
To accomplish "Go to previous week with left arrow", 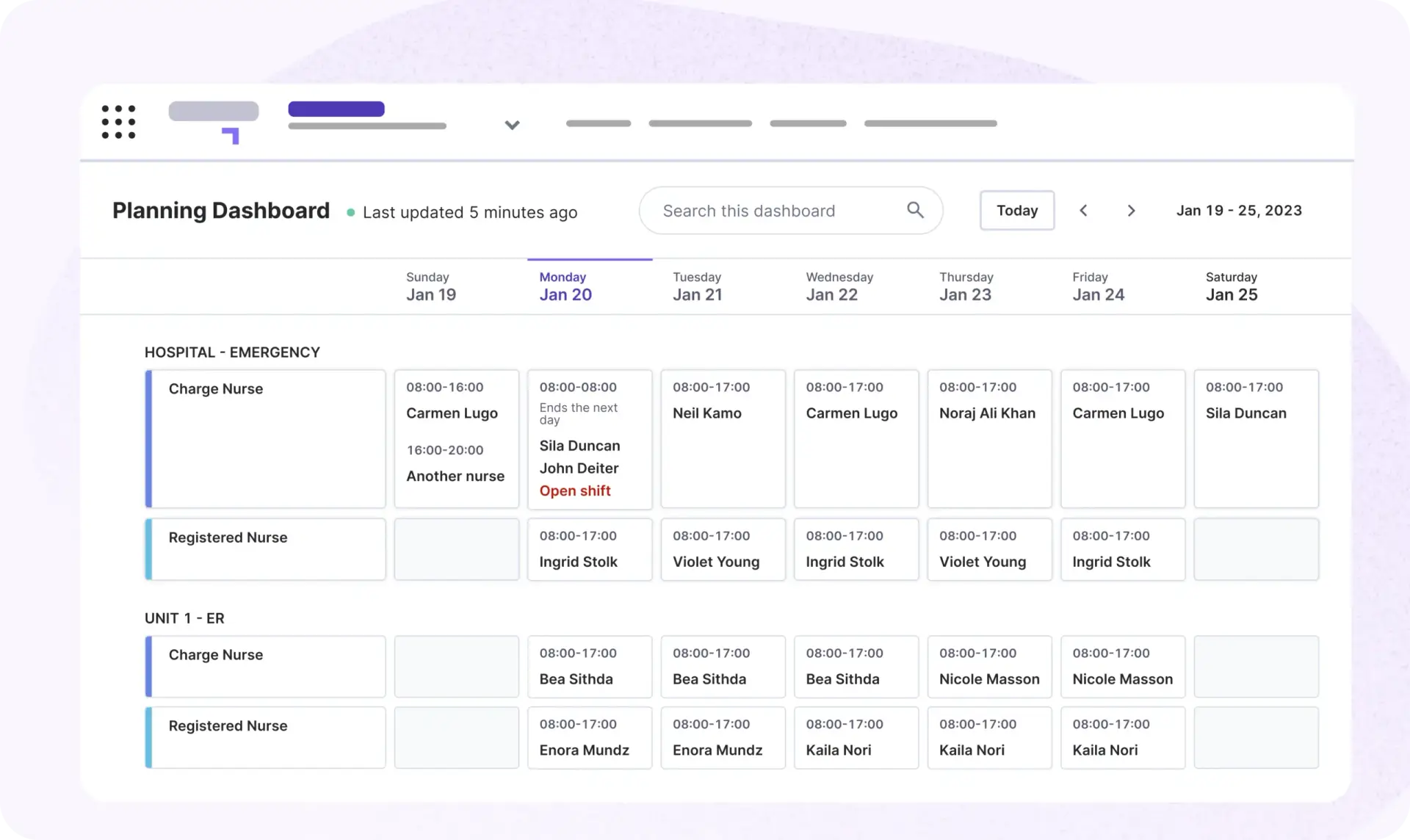I will click(x=1083, y=211).
